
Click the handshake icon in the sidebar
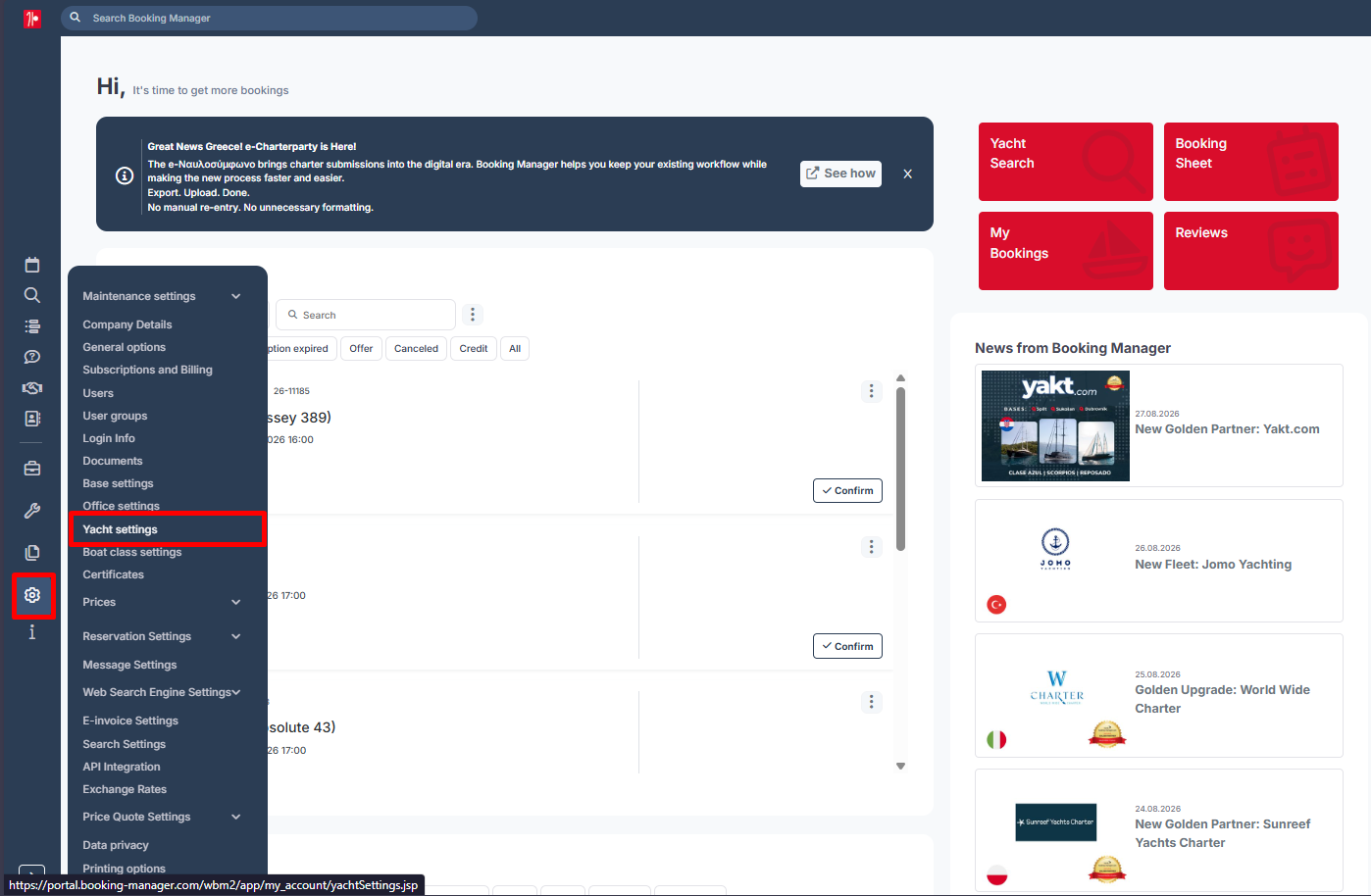tap(32, 388)
